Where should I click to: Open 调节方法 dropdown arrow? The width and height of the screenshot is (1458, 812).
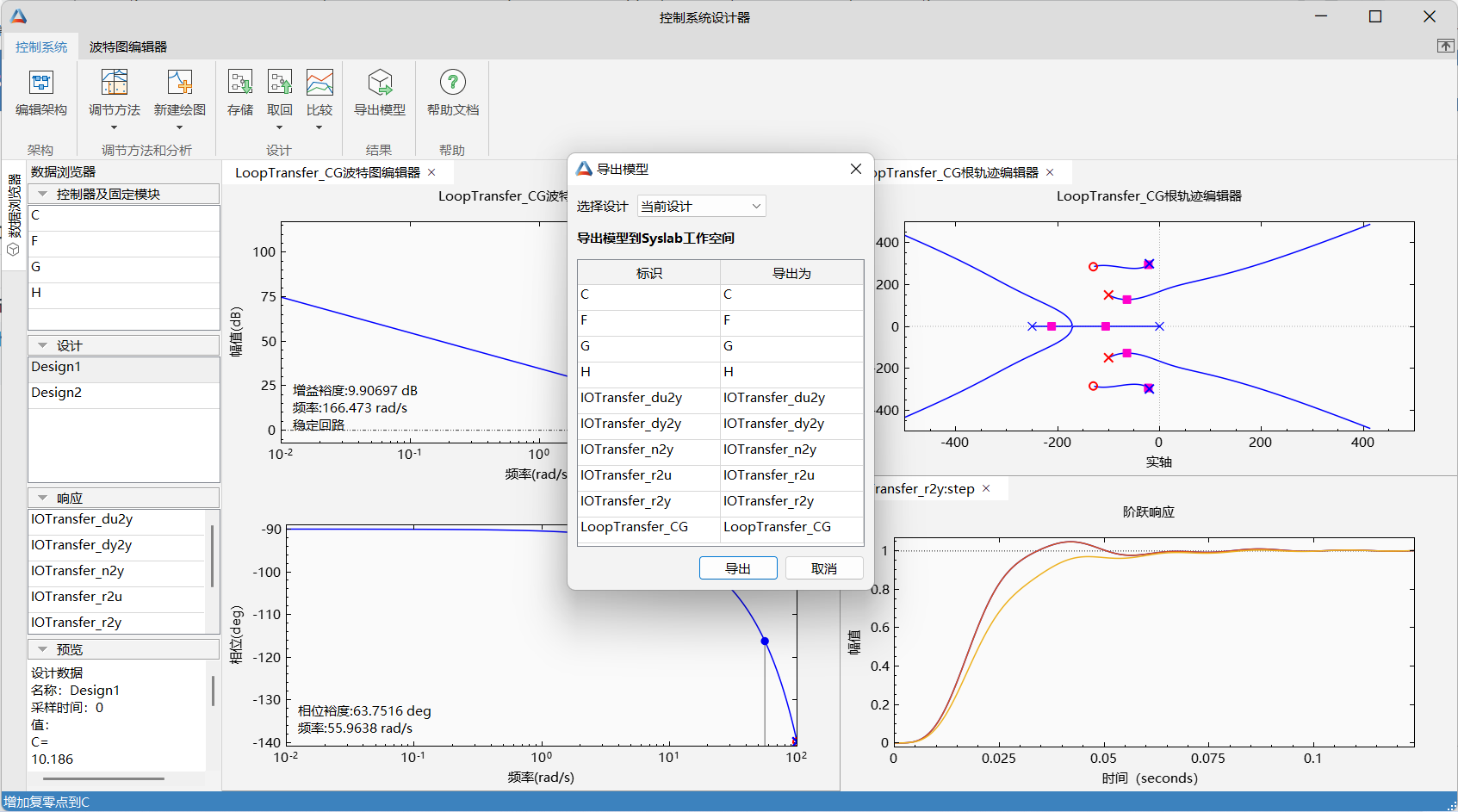click(x=114, y=127)
